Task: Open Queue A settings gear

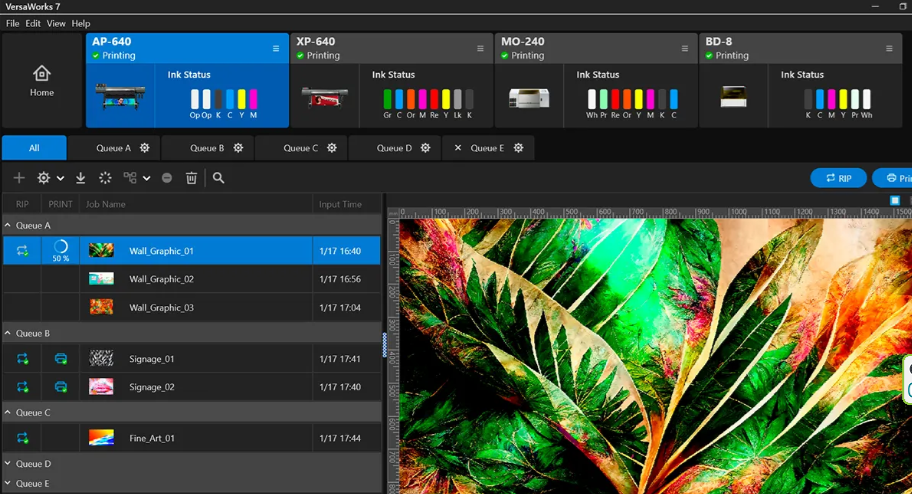Action: (x=145, y=148)
